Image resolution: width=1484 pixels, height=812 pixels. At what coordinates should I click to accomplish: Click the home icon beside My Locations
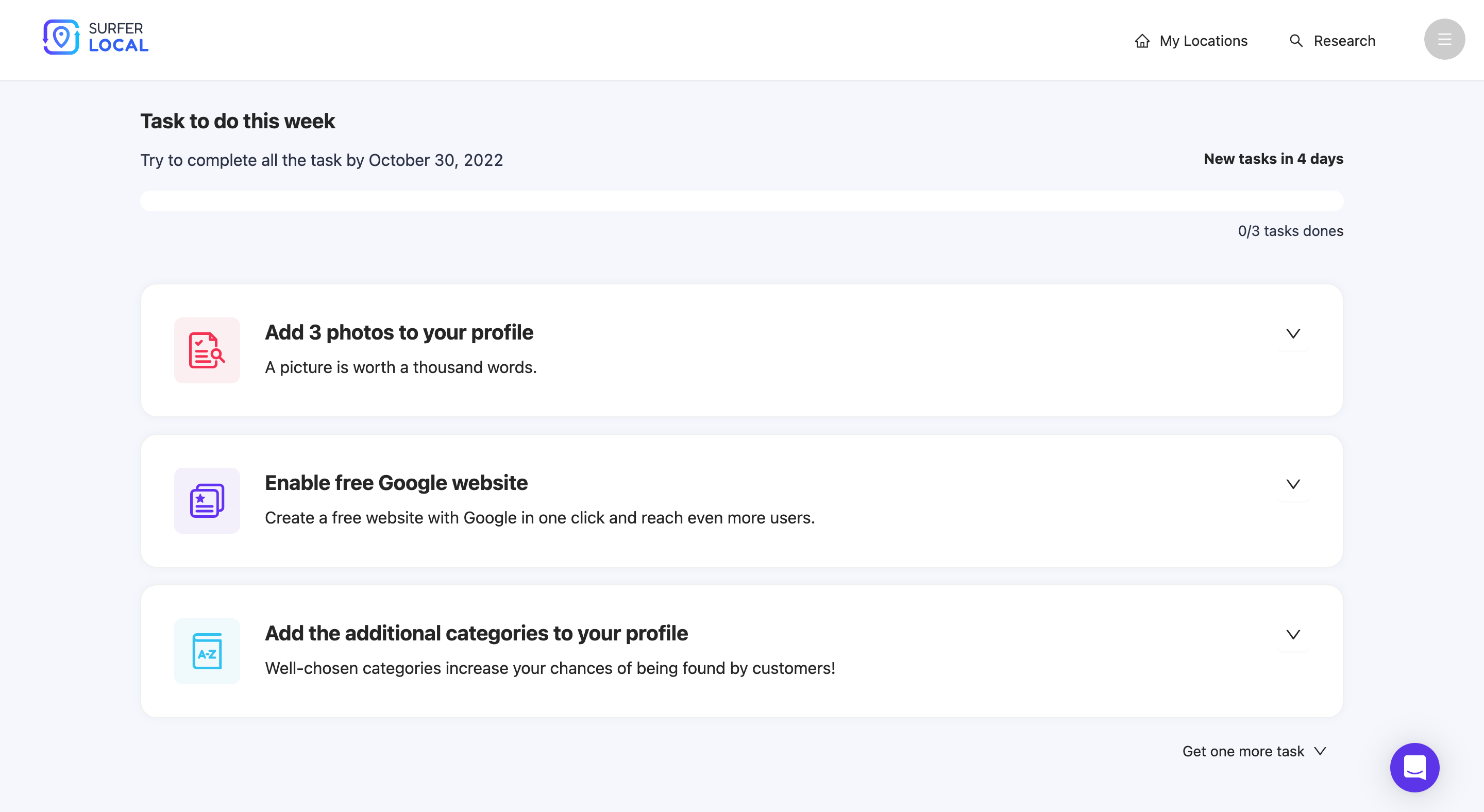(x=1142, y=41)
